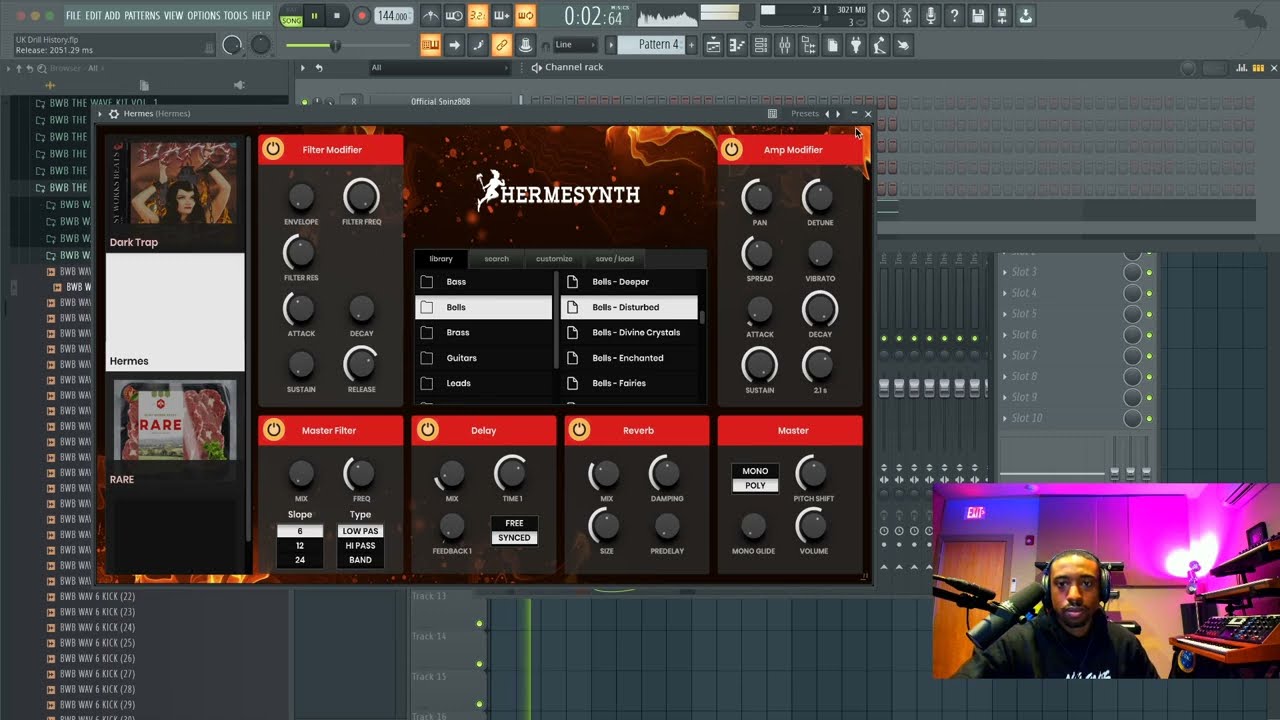Click the cut/scissors tool icon in the top toolbar

click(907, 16)
